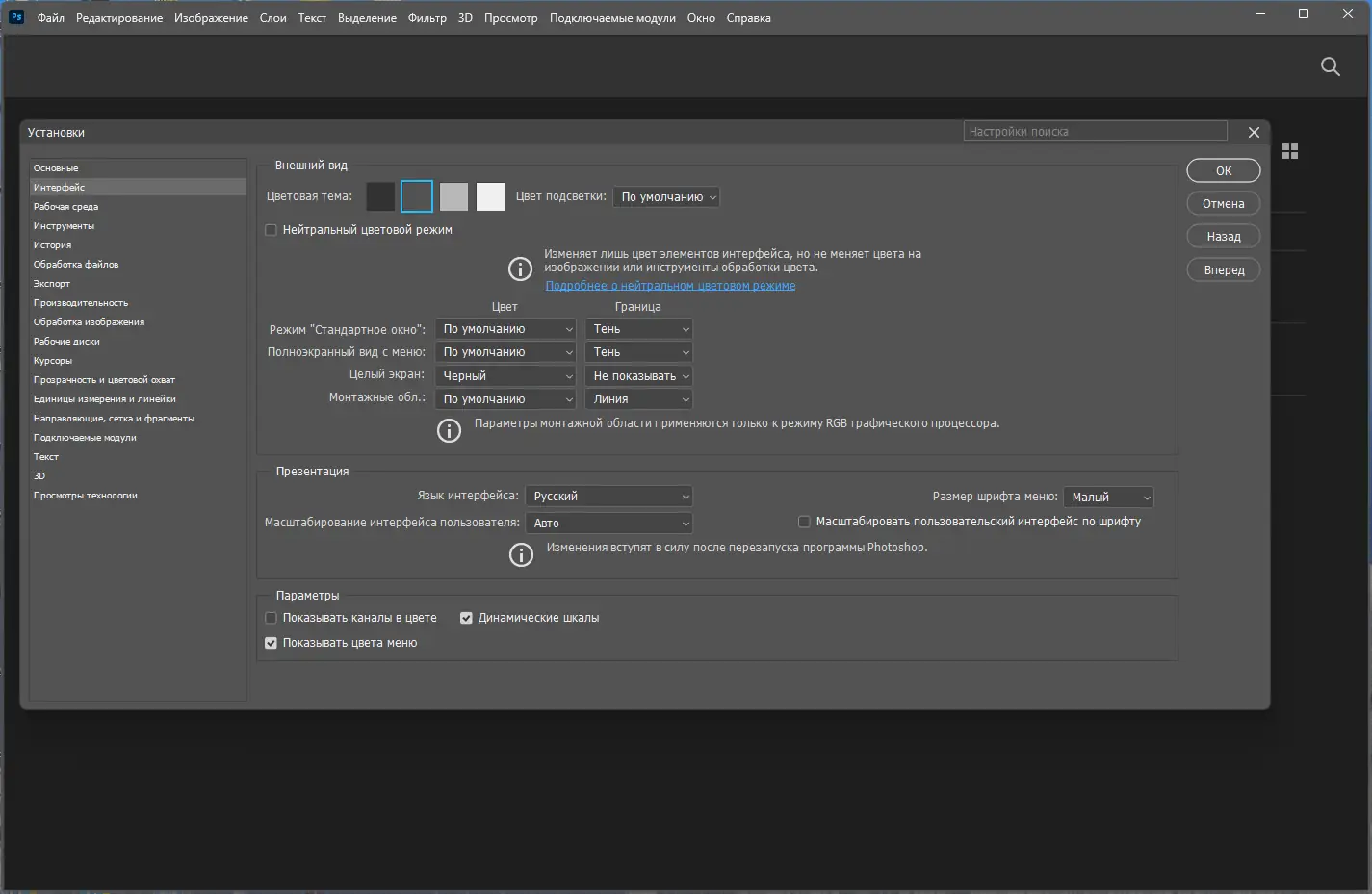Open the Подключаемые модули menu in menu bar
This screenshot has width=1372, height=894.
[x=612, y=18]
